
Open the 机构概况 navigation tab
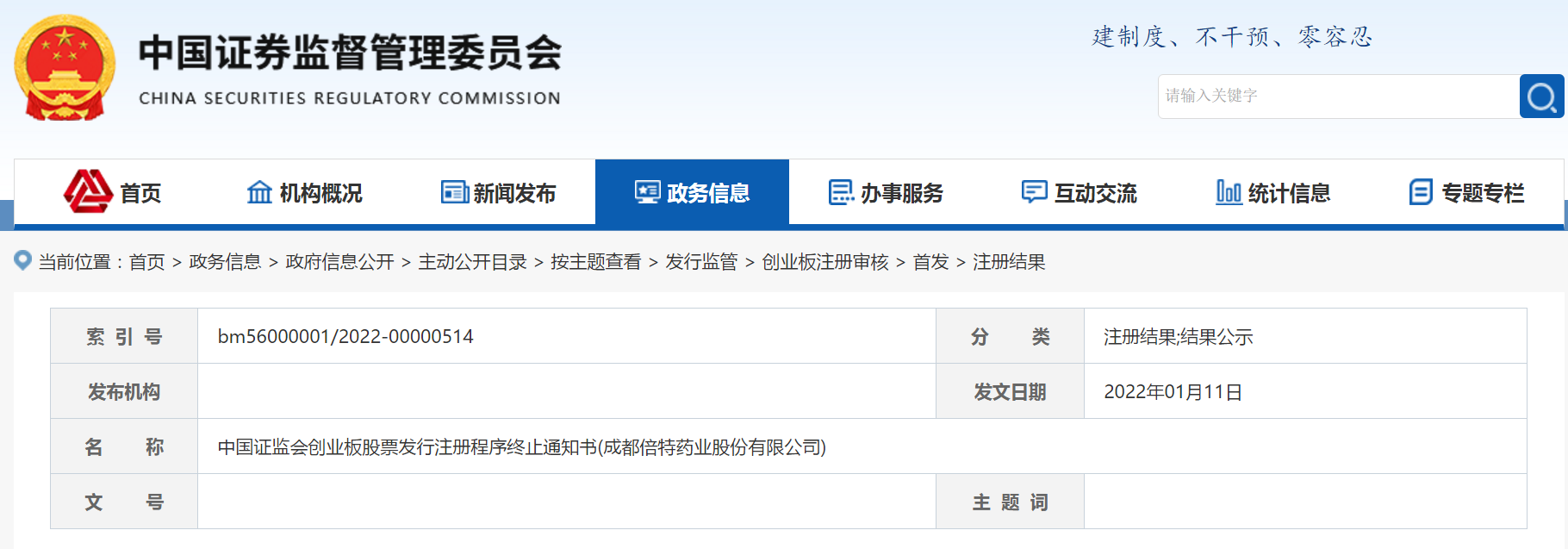pos(320,193)
